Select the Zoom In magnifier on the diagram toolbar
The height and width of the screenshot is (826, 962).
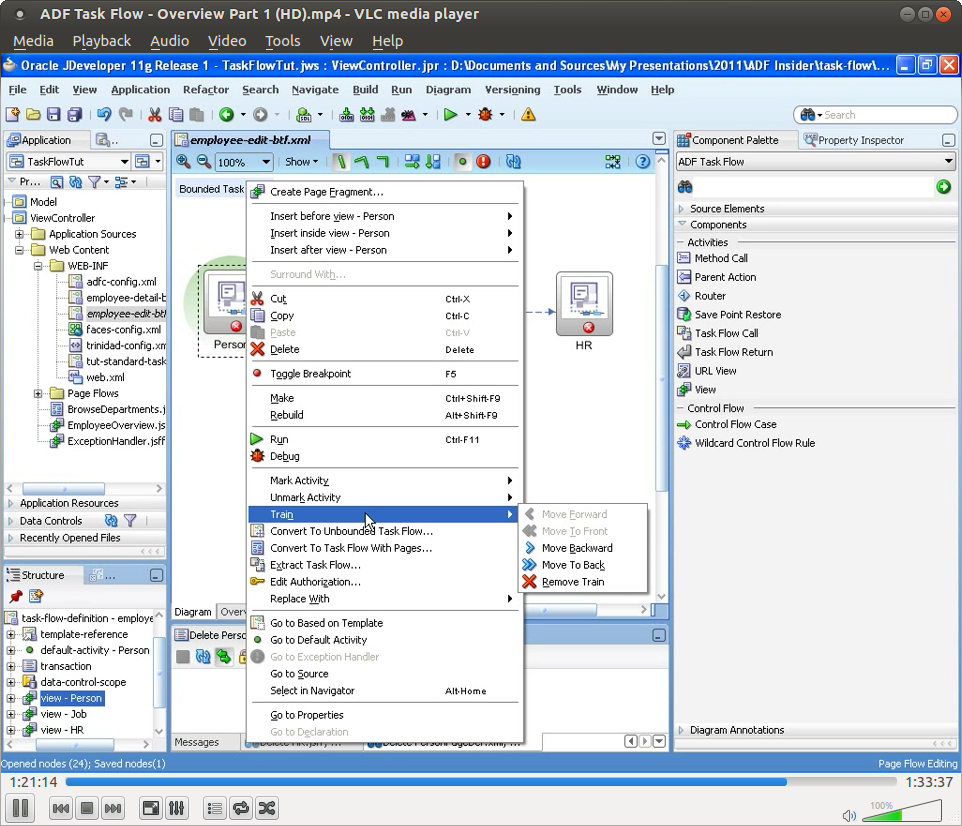[184, 161]
